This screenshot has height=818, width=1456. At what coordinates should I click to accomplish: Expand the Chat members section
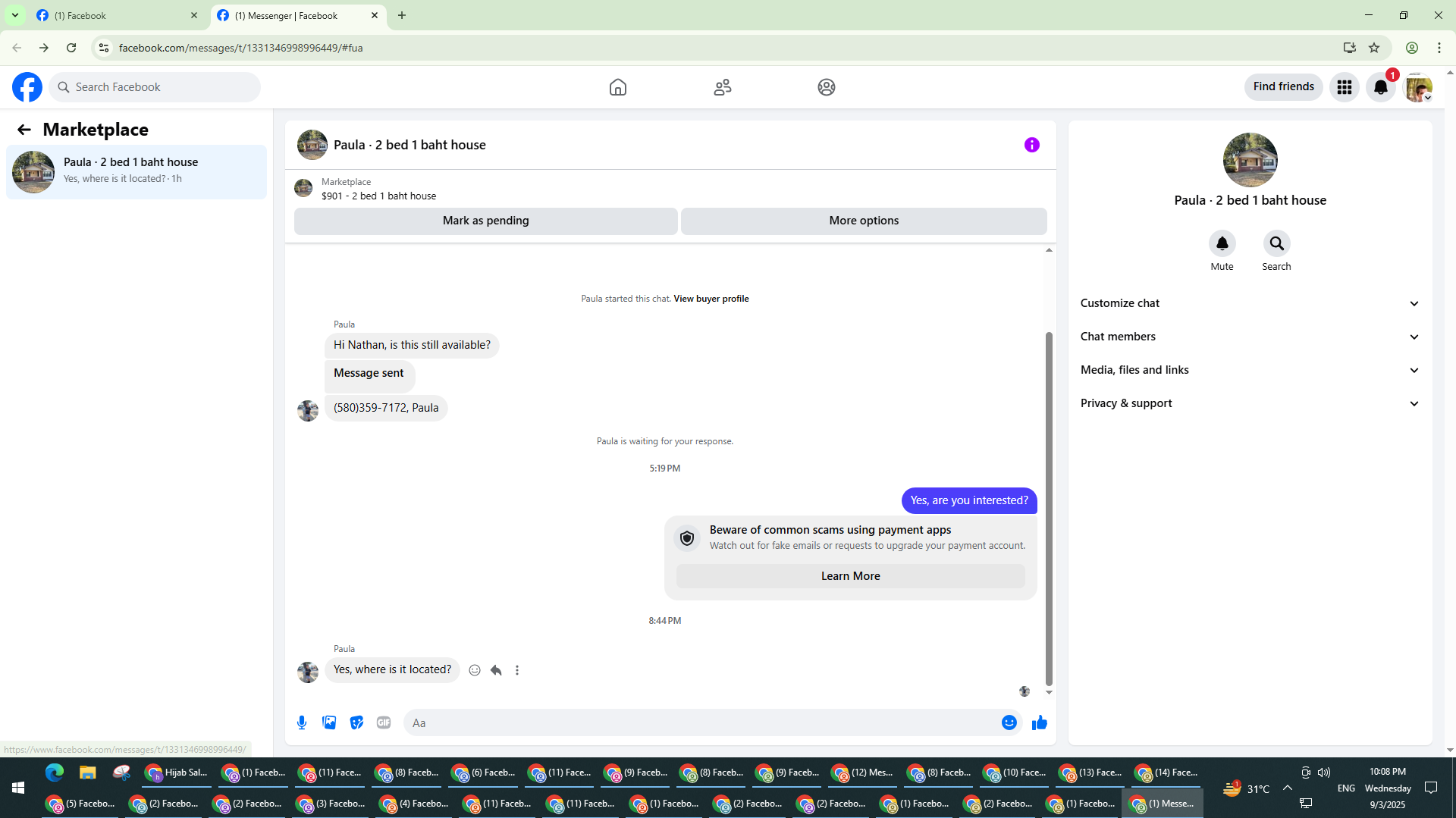click(x=1250, y=337)
